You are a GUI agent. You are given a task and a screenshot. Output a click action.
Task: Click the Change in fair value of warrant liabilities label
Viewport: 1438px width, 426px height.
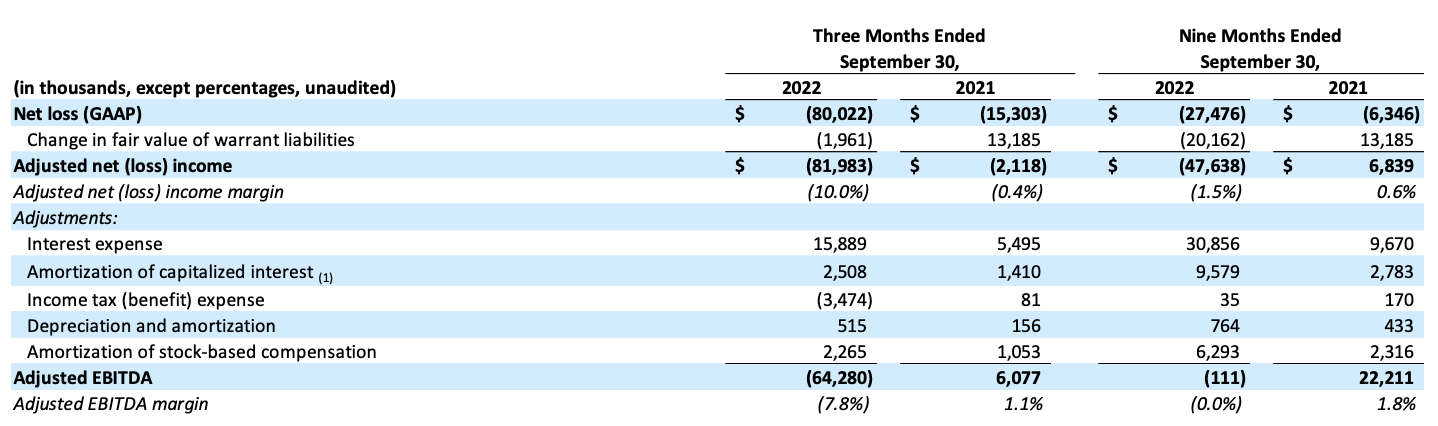(x=190, y=140)
